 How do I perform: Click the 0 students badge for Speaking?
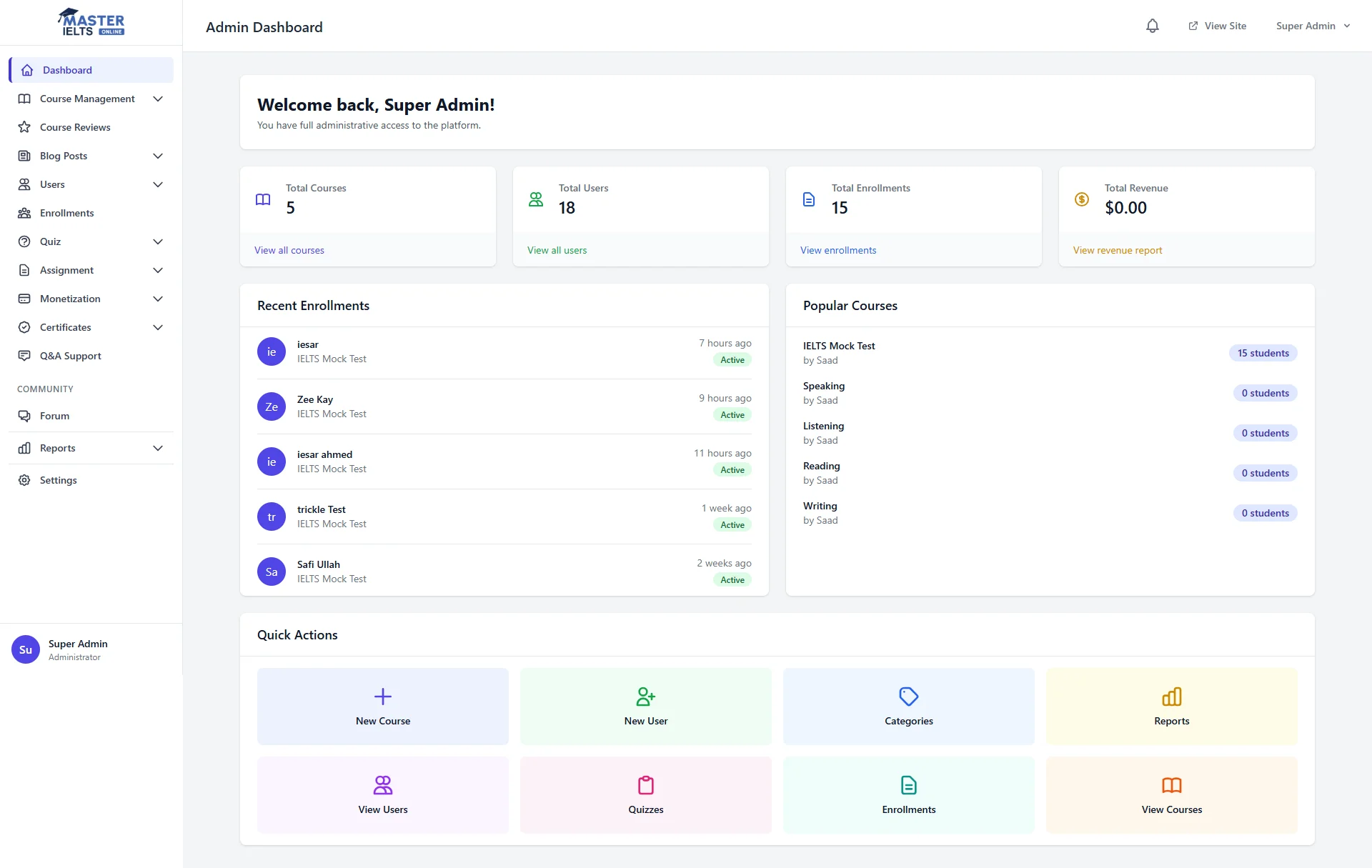click(x=1266, y=393)
